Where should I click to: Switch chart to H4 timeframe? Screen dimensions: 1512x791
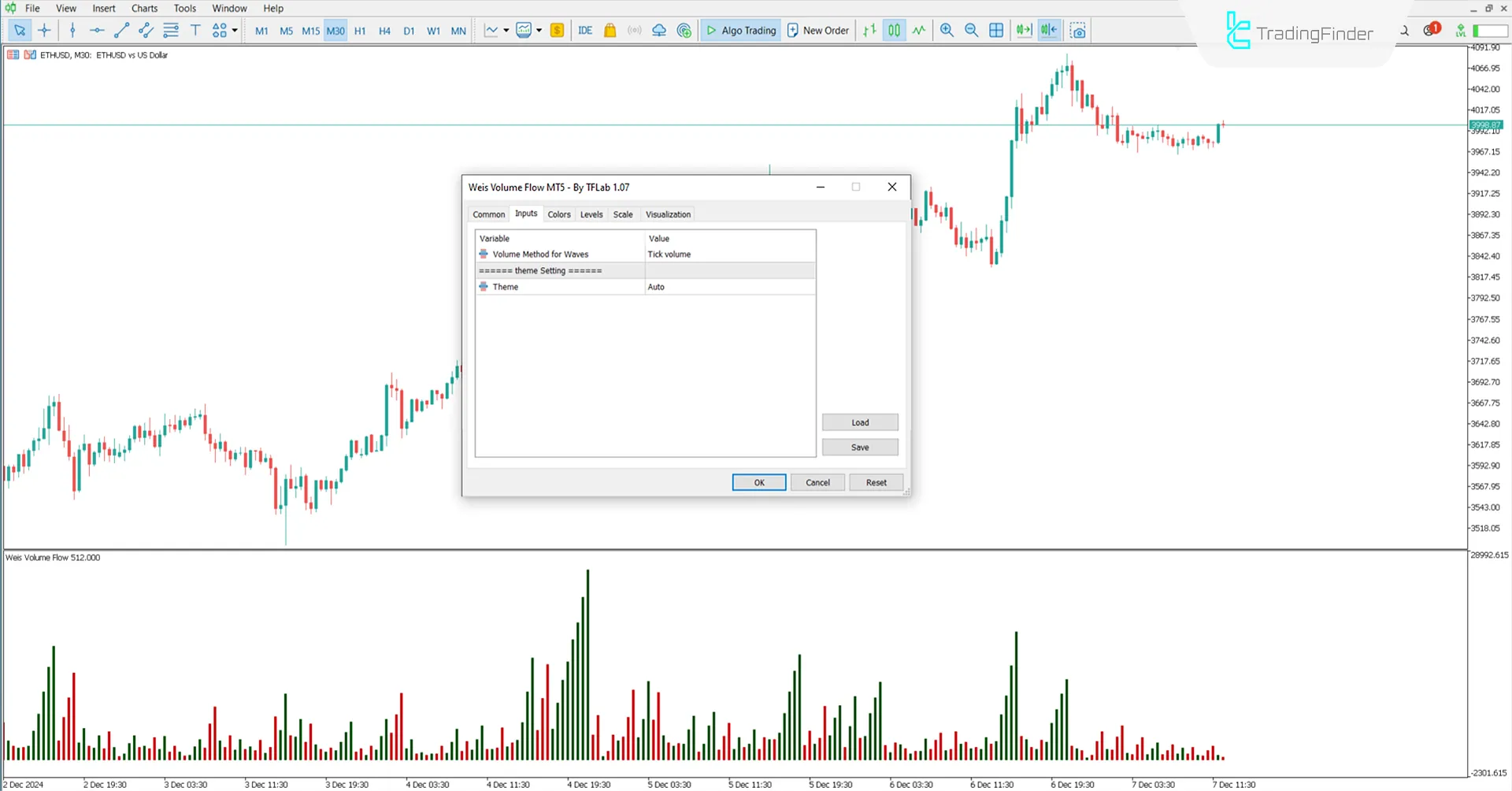384,31
